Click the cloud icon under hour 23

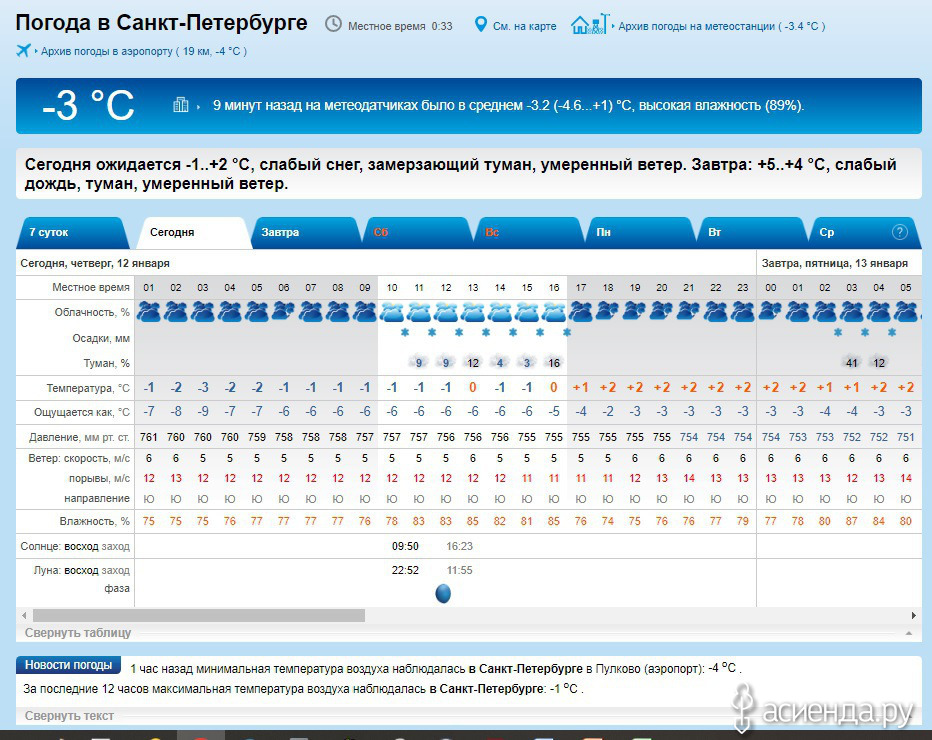pos(742,311)
